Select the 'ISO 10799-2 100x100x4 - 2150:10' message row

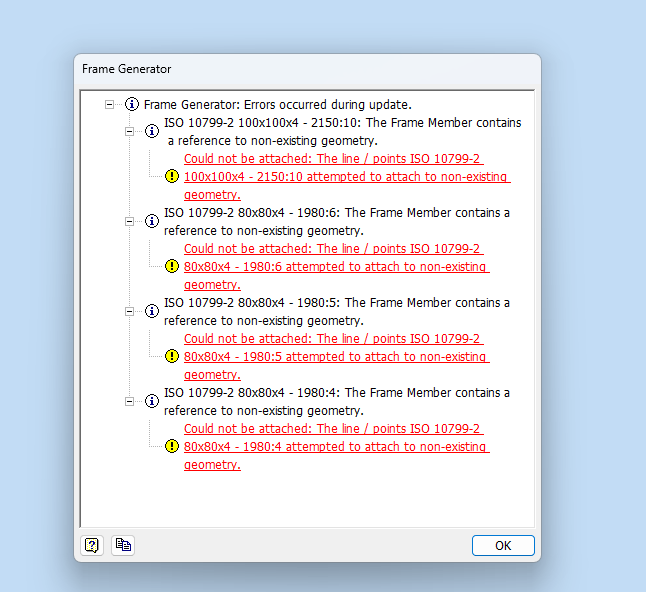(343, 131)
